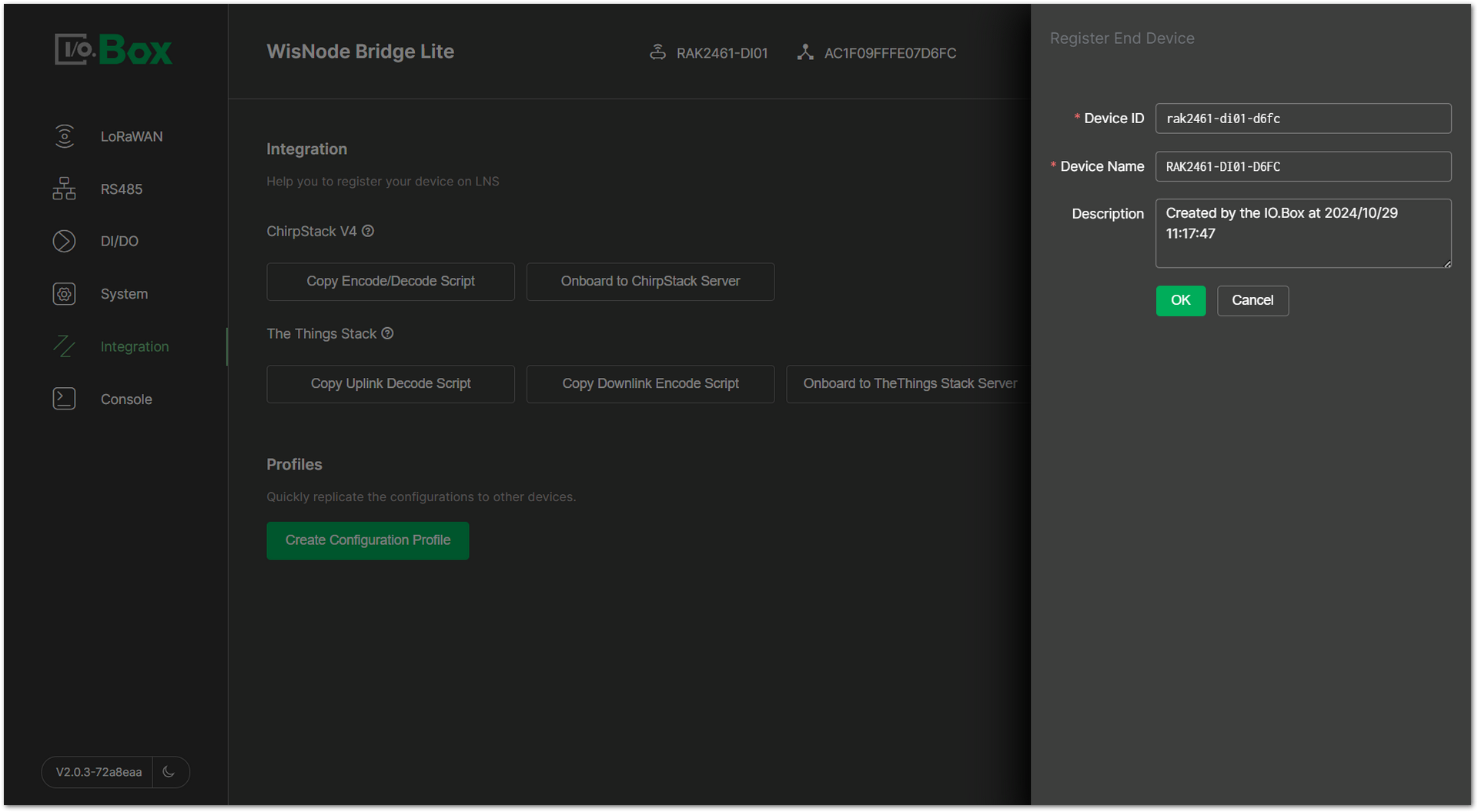Image resolution: width=1478 pixels, height=812 pixels.
Task: Click the AC1F09FFFE07D6FC EUI text
Action: (890, 53)
